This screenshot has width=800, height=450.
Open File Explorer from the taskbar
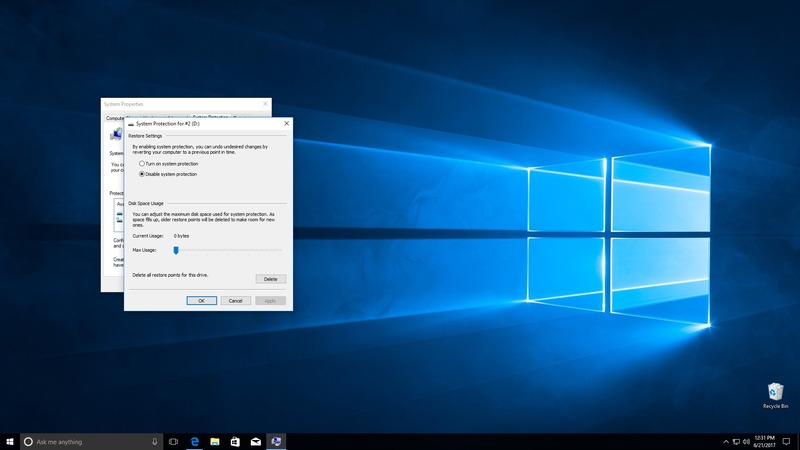pos(215,441)
